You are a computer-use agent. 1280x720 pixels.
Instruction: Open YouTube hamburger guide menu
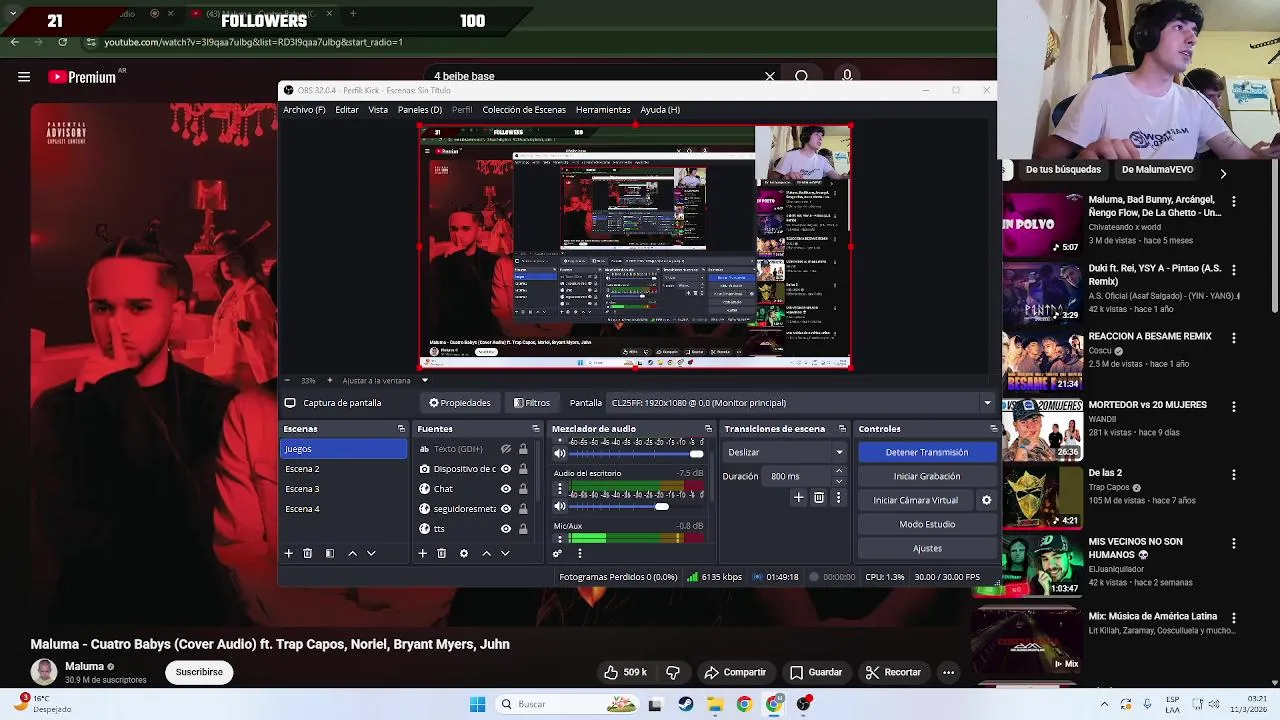(24, 77)
